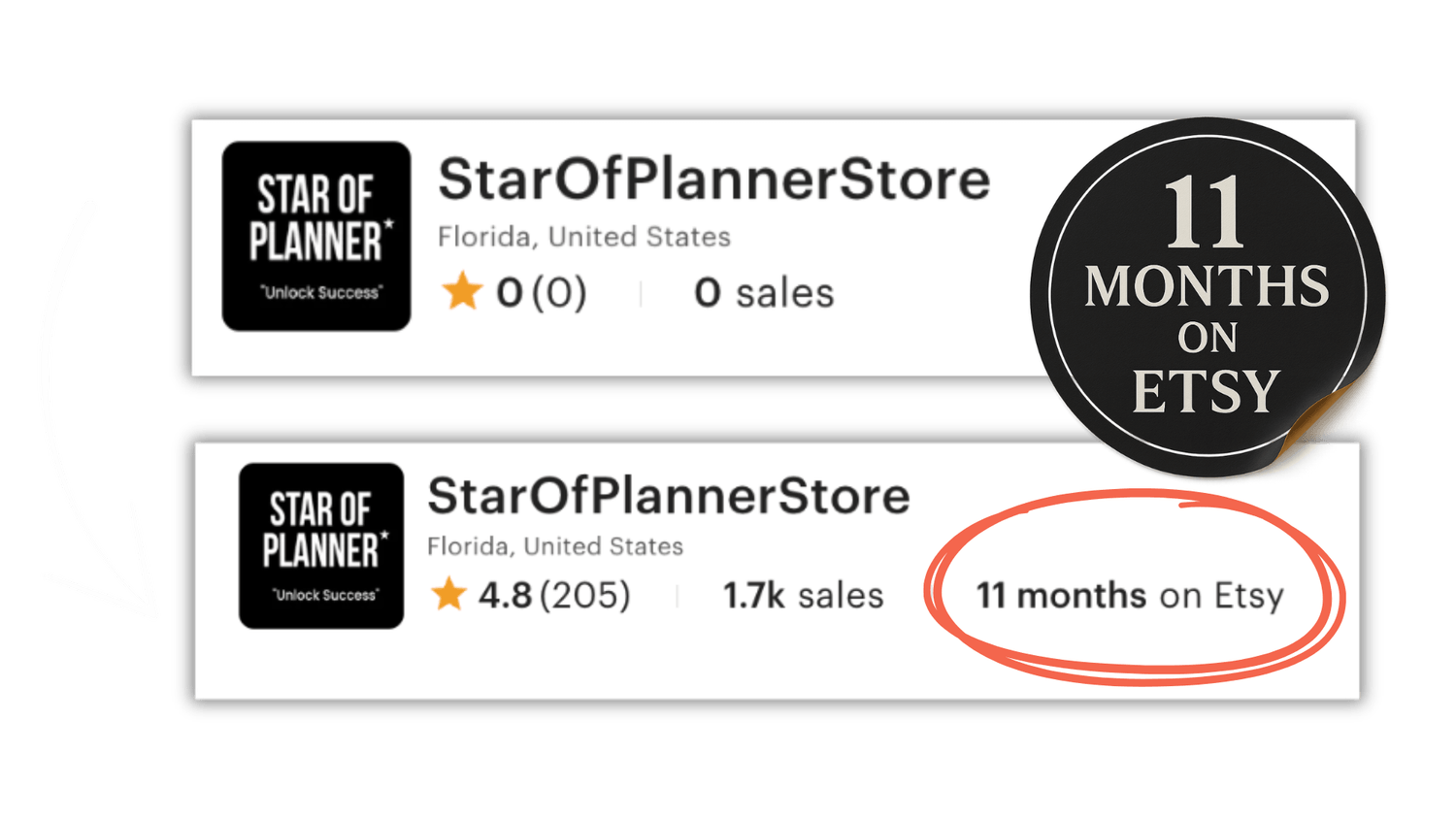1456x819 pixels.
Task: Open the bottom StarOfPlannerStore shop title
Action: [669, 496]
